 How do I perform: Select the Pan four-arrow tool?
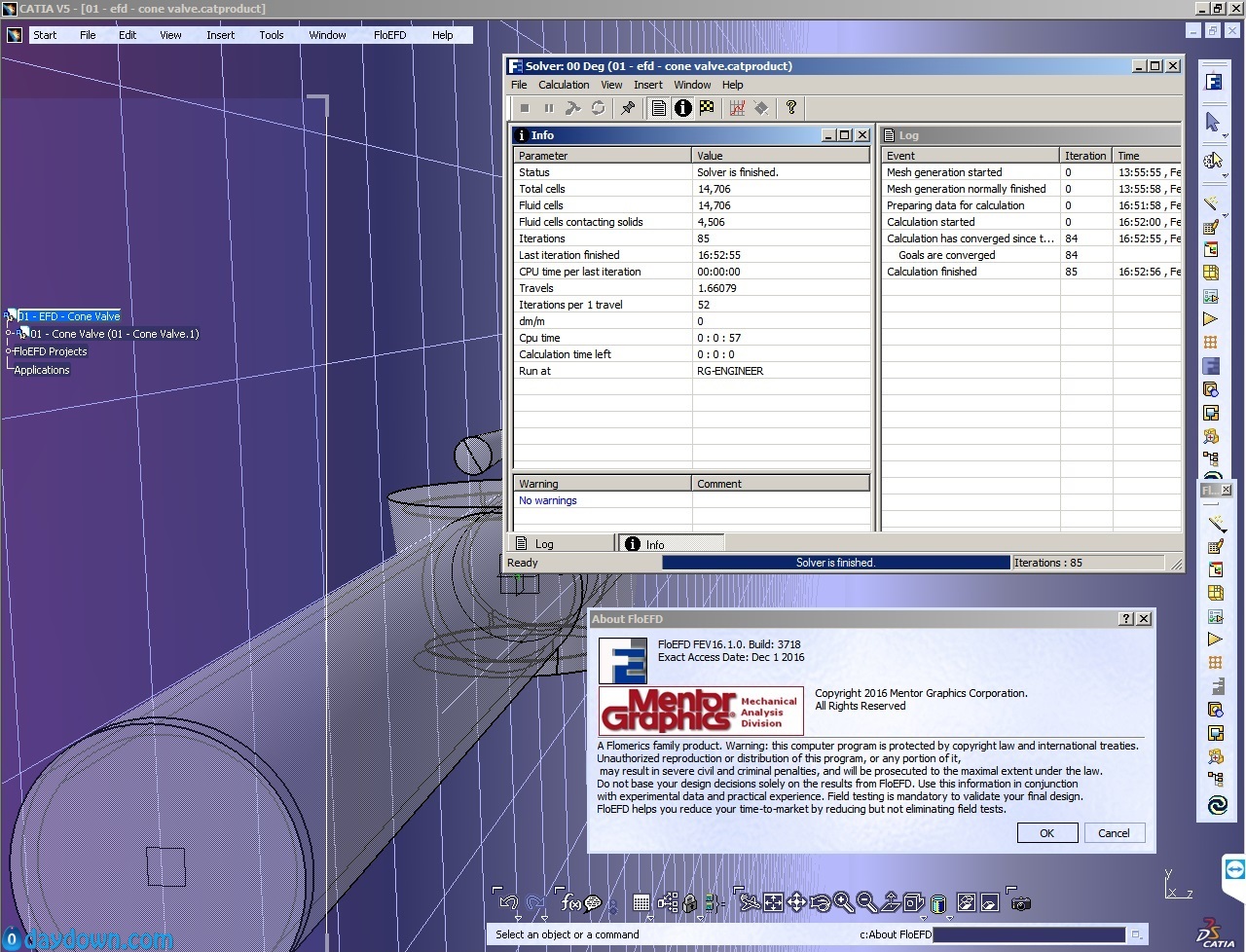coord(796,903)
